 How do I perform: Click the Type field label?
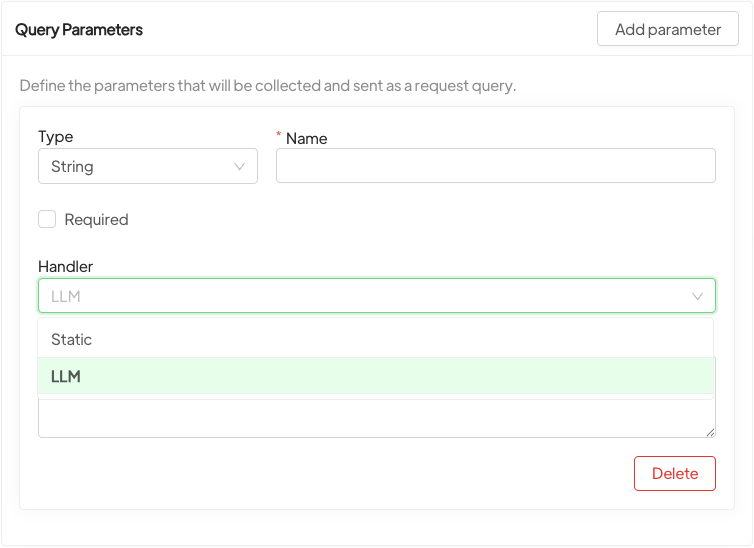[x=56, y=137]
